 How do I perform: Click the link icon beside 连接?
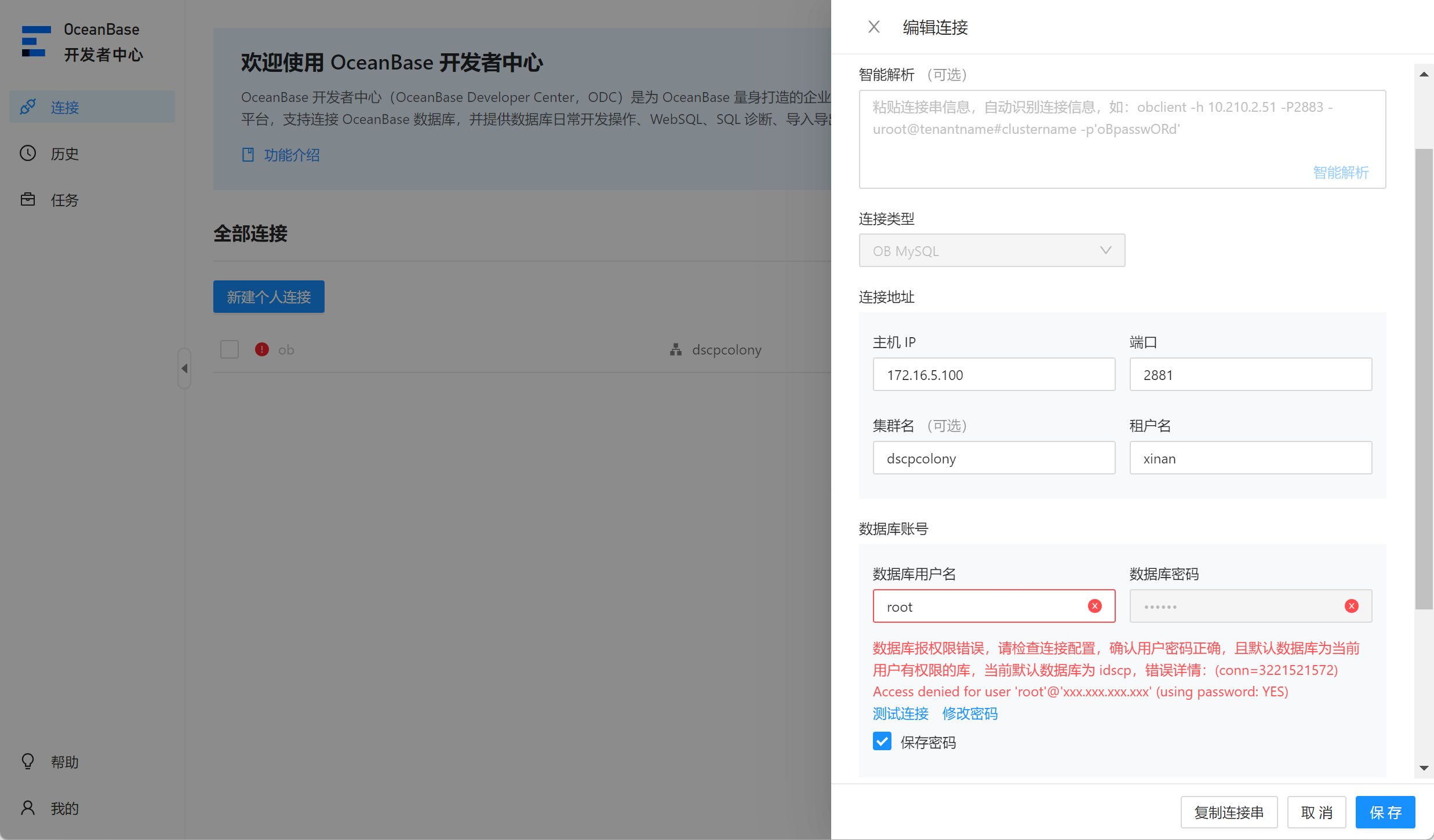[x=28, y=107]
